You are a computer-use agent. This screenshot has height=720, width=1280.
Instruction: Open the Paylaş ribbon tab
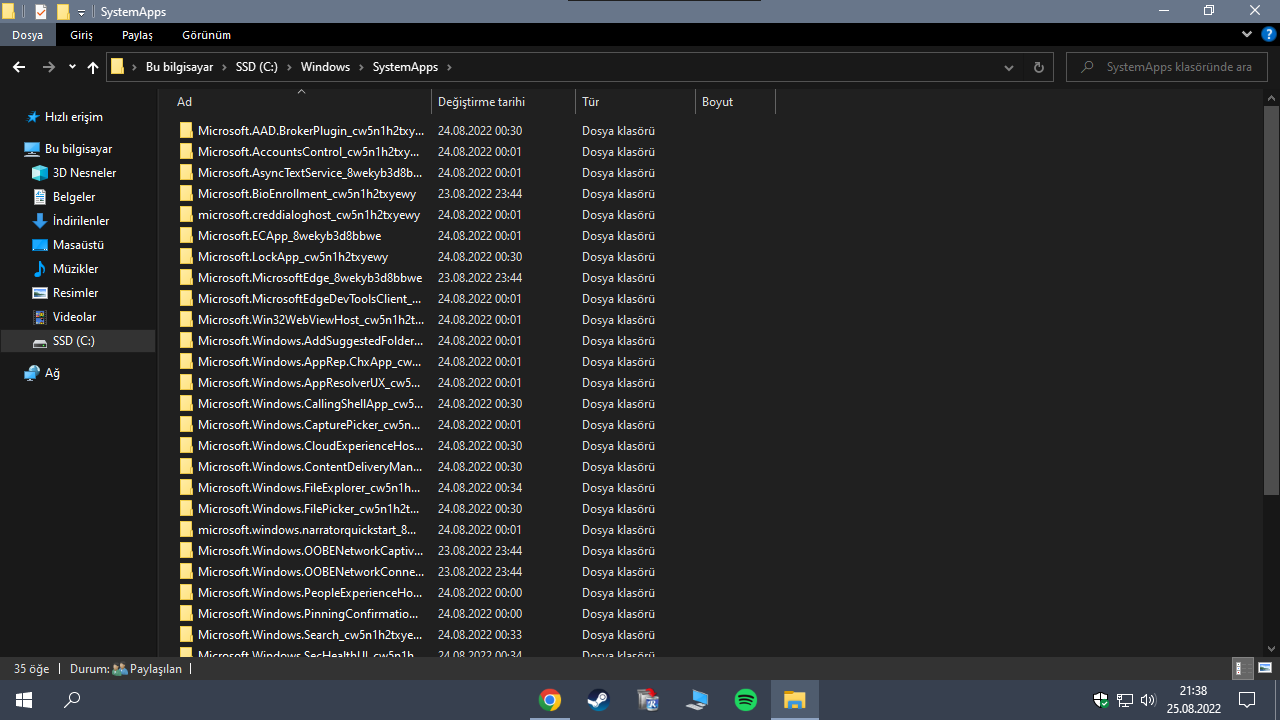[x=137, y=35]
